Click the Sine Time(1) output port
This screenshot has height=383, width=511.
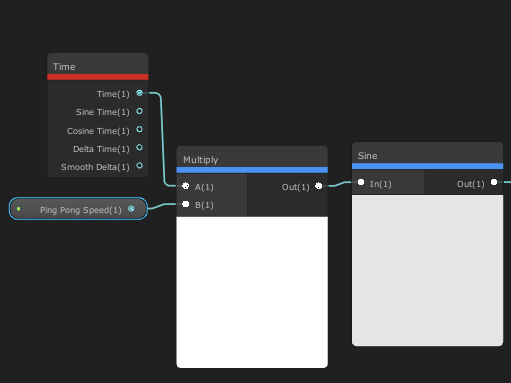point(139,111)
